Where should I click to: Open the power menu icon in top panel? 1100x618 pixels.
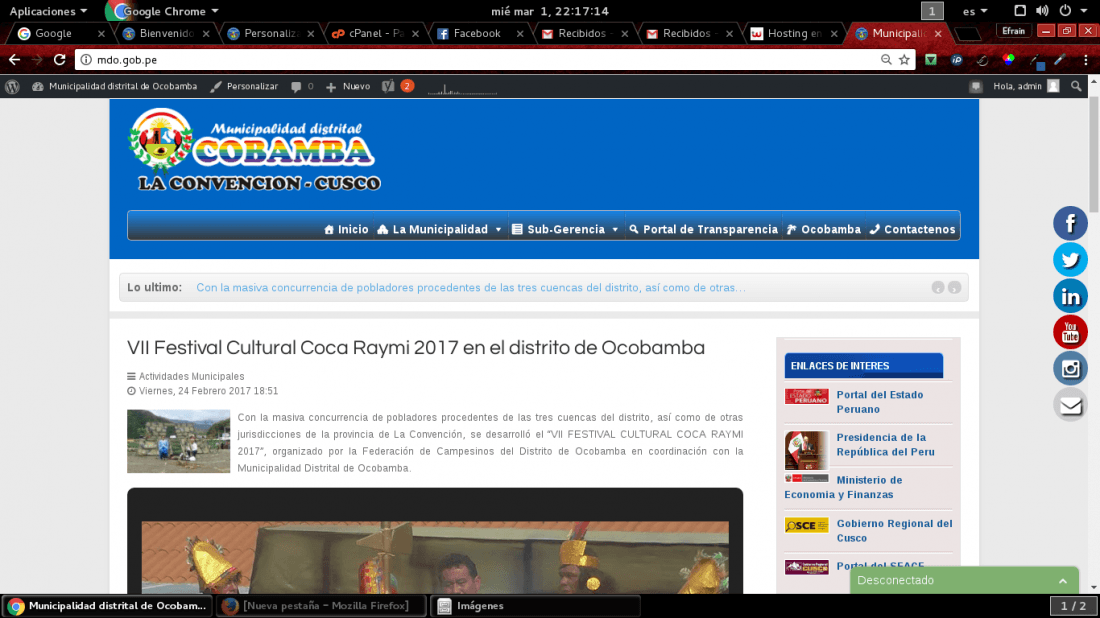click(1065, 11)
